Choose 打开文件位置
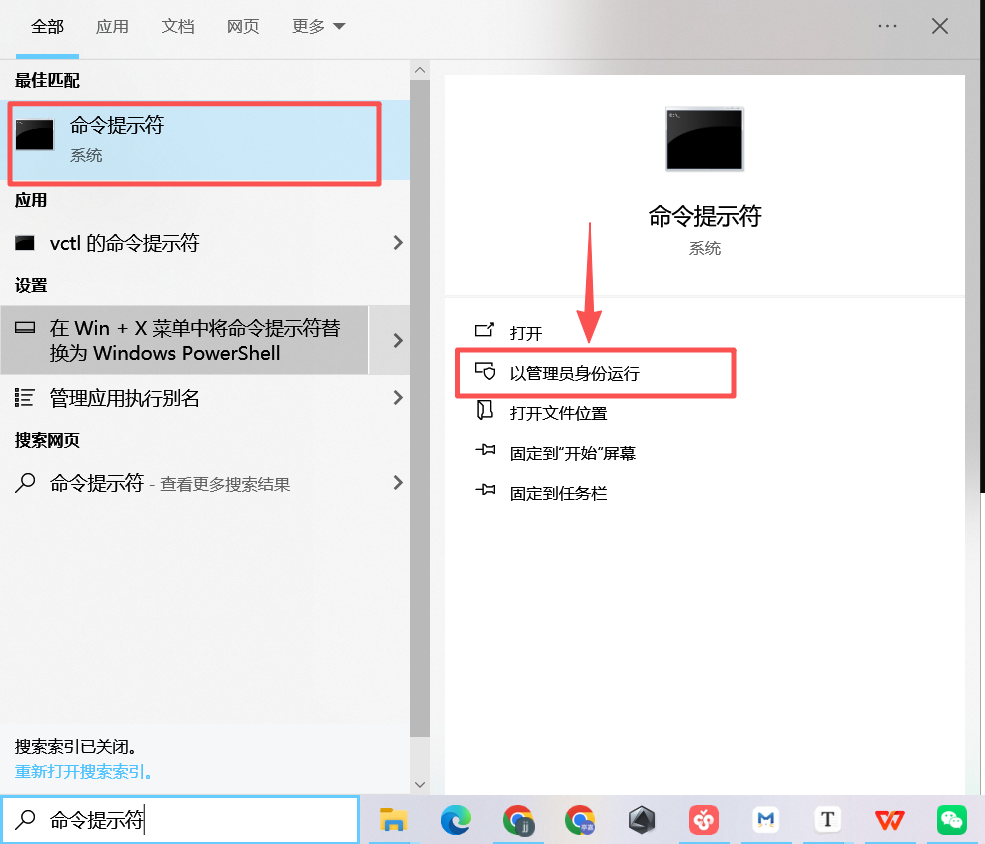985x844 pixels. [x=558, y=413]
